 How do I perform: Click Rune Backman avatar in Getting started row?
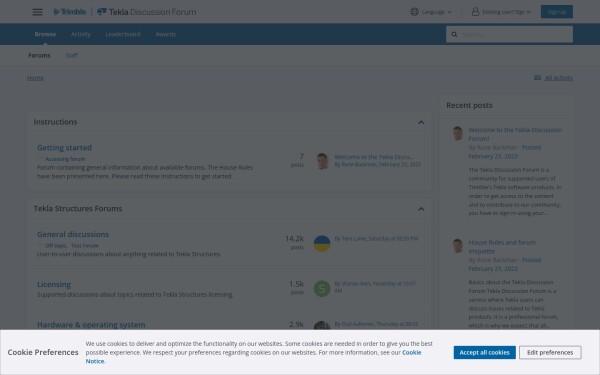tap(322, 161)
